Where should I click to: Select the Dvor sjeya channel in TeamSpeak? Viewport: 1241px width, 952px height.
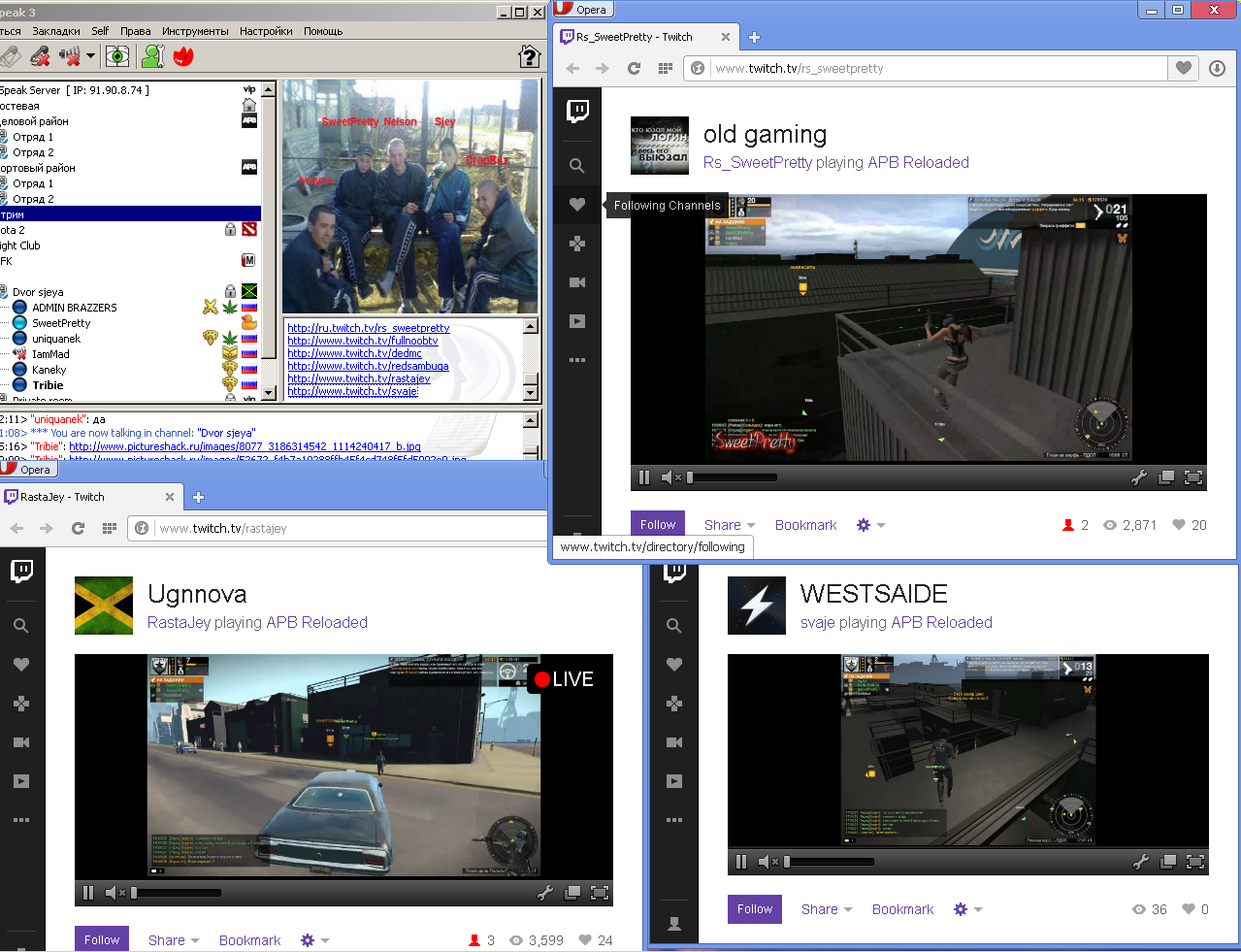(x=38, y=292)
